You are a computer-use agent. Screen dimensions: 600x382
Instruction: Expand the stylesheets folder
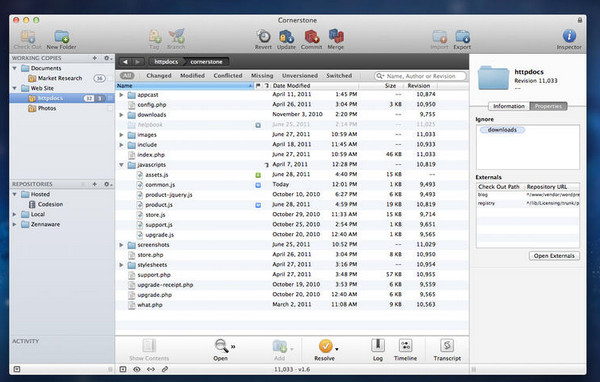[121, 265]
